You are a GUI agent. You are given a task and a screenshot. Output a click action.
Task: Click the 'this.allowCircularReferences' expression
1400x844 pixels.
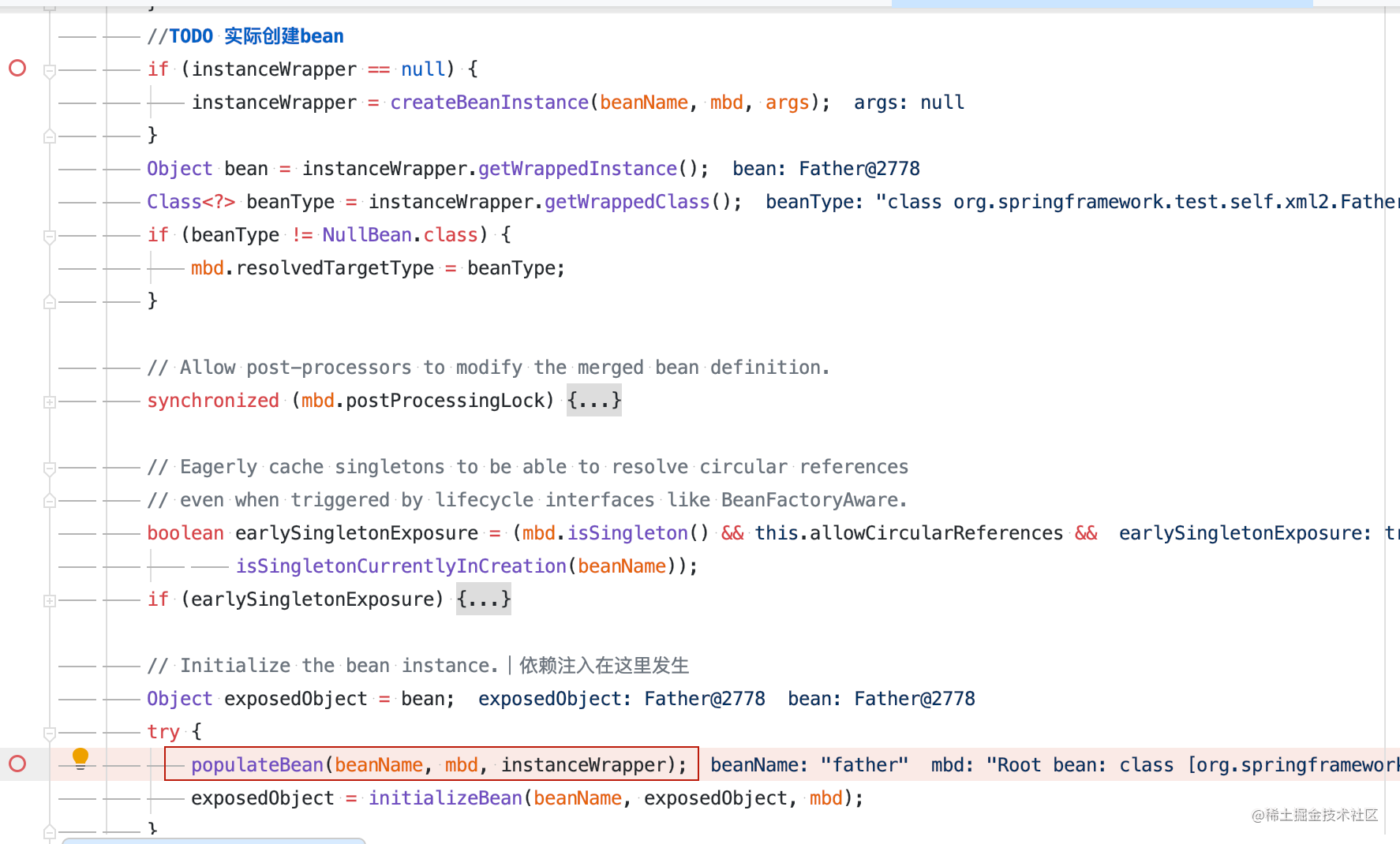point(909,533)
